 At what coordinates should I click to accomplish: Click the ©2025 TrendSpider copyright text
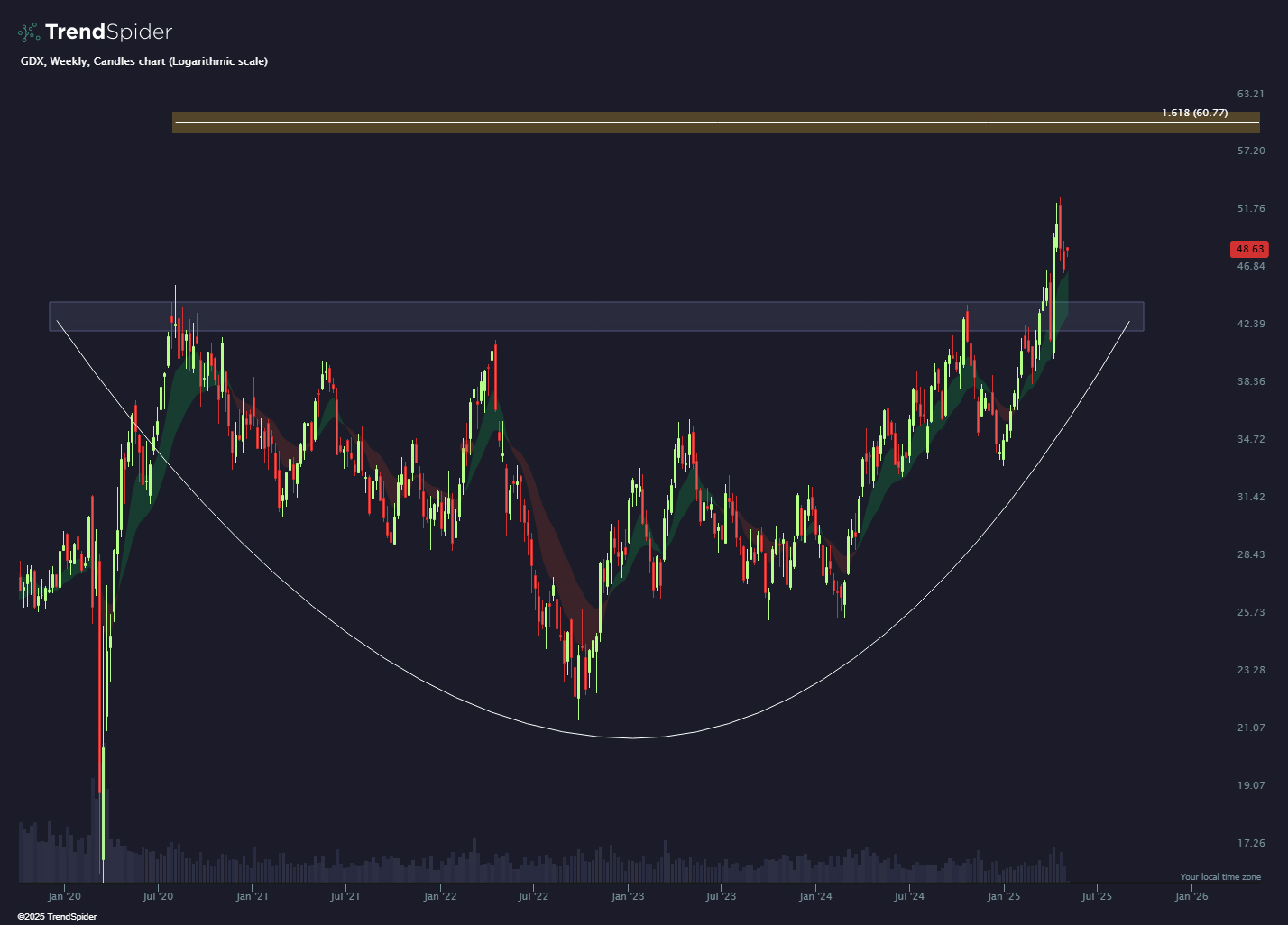(x=58, y=917)
